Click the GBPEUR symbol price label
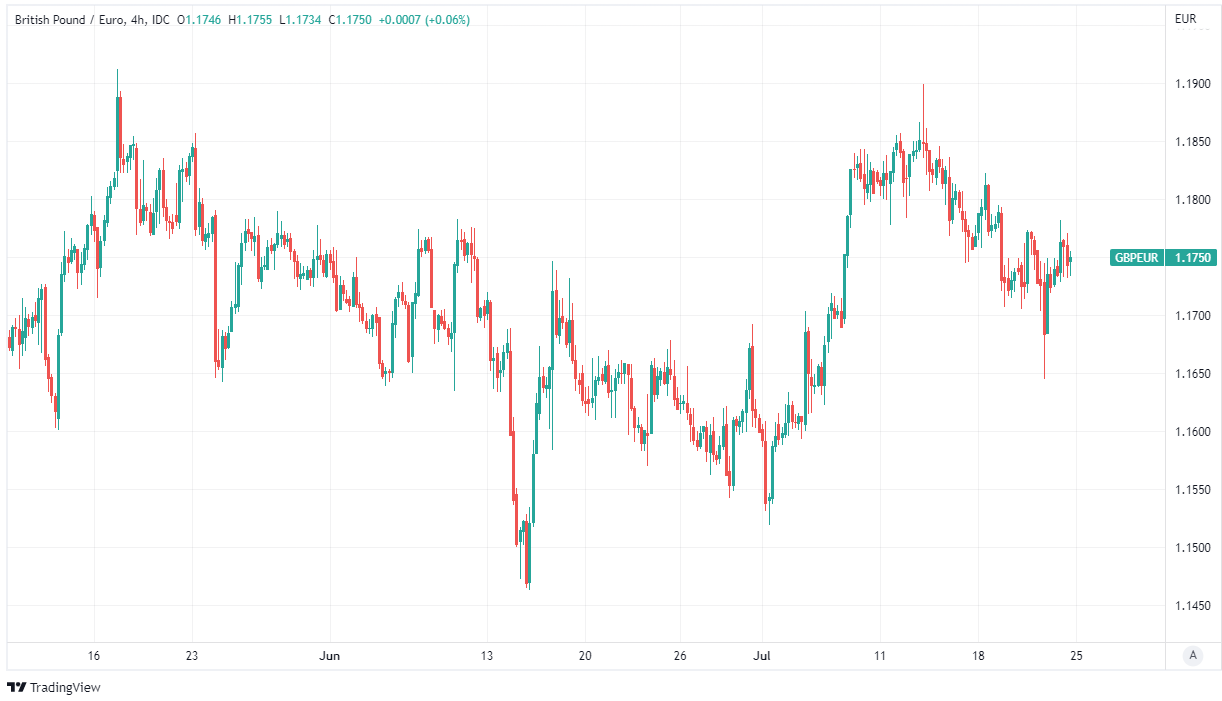The height and width of the screenshot is (701, 1222). tap(1137, 258)
